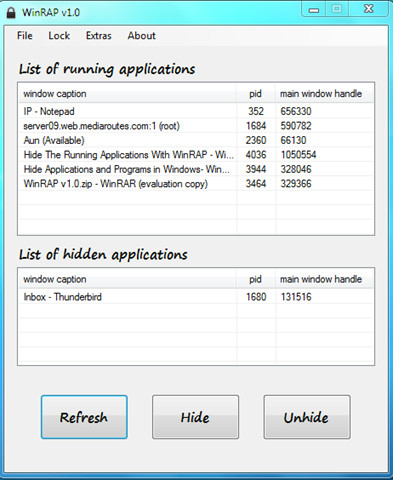This screenshot has width=393, height=480.
Task: Click hidden window handle value 131516
Action: tap(296, 297)
